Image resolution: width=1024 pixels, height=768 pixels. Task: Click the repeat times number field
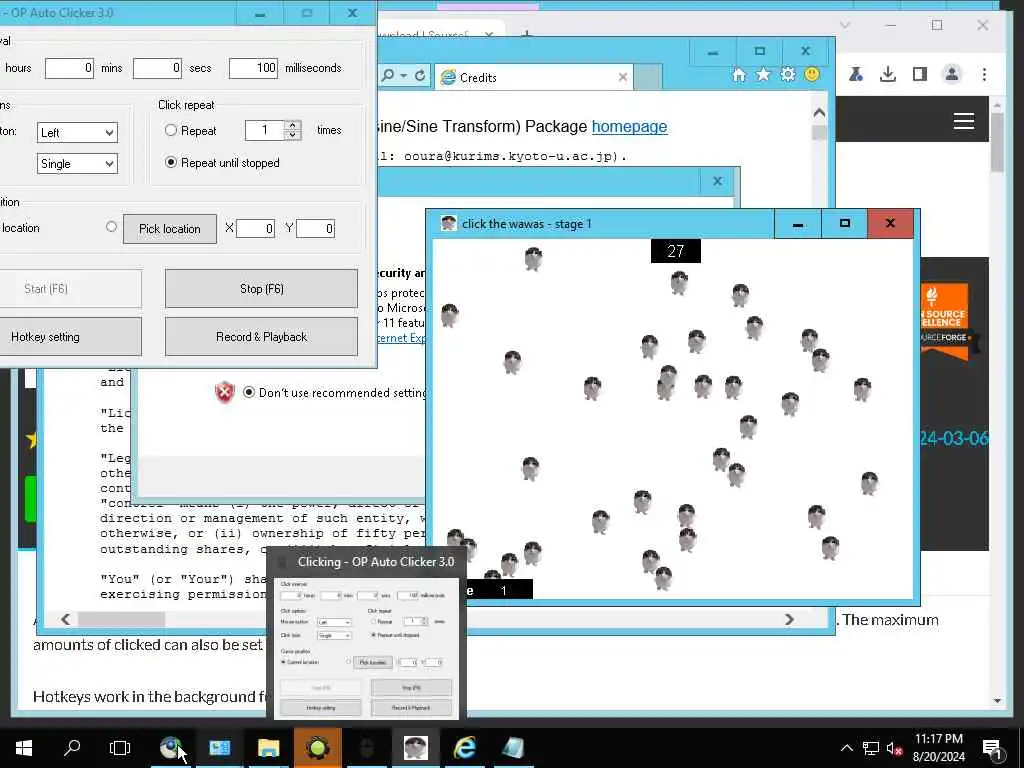coord(265,130)
